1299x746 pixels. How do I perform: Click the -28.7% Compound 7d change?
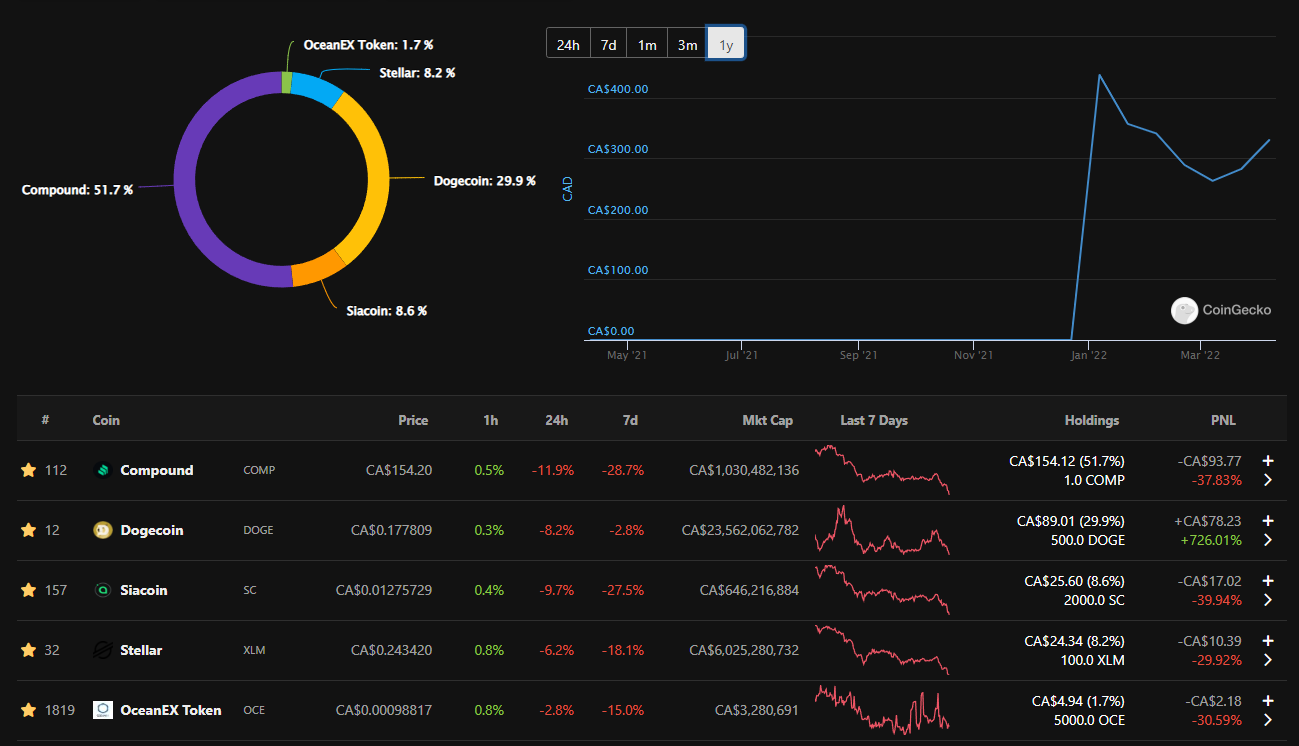[625, 470]
